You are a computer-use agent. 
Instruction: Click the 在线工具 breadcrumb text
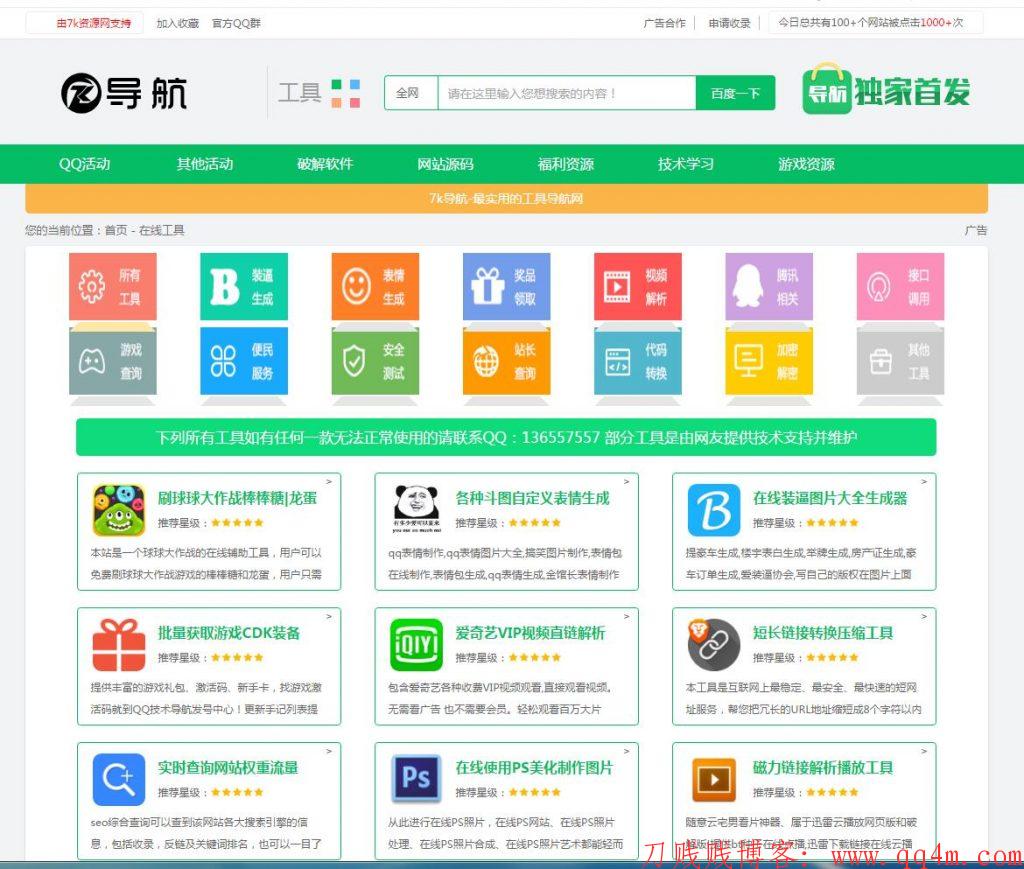click(162, 230)
